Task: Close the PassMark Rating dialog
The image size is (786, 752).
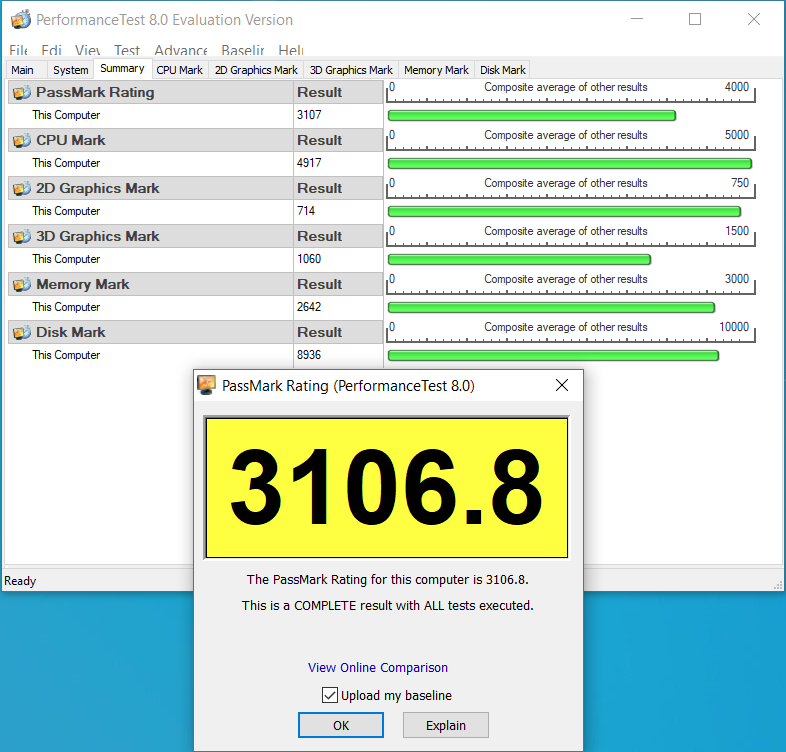Action: click(562, 385)
